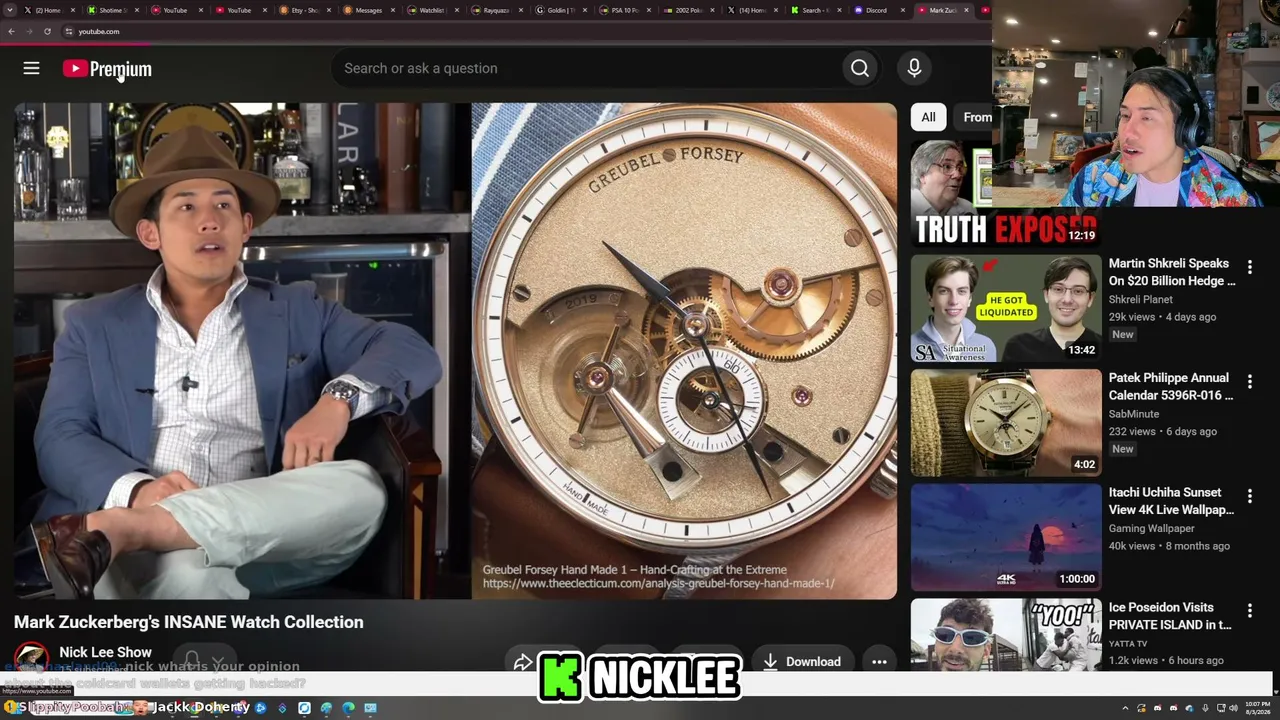Go back with the browser back arrow

(x=11, y=31)
